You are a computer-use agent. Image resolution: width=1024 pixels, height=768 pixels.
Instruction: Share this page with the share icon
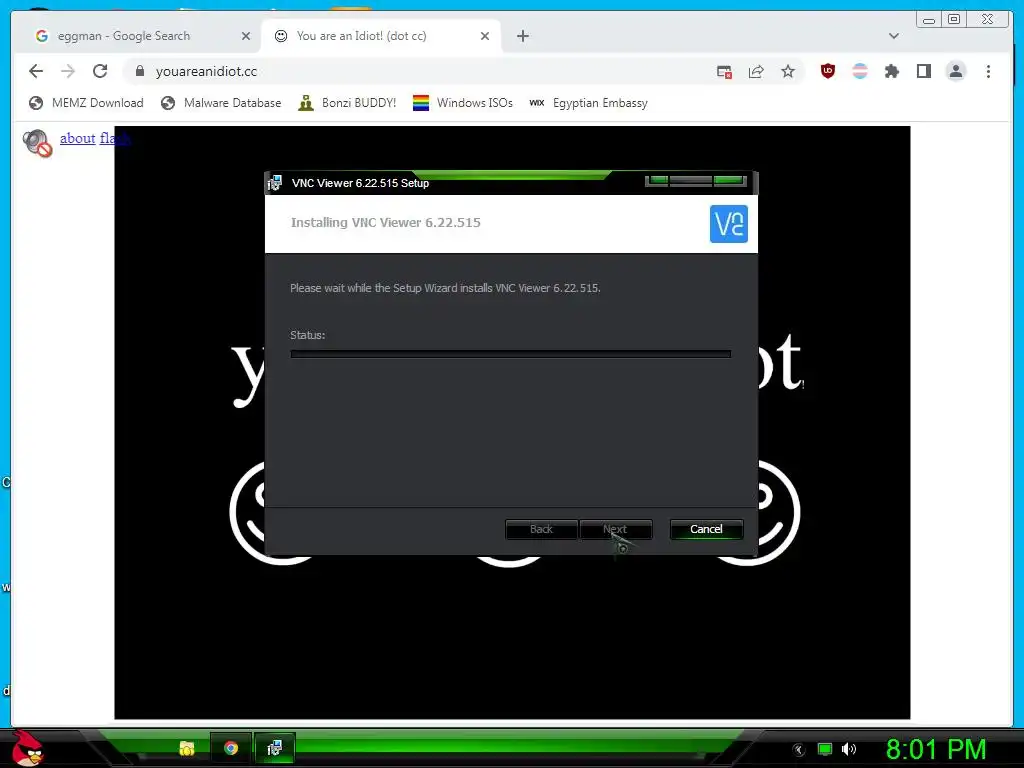tap(756, 72)
